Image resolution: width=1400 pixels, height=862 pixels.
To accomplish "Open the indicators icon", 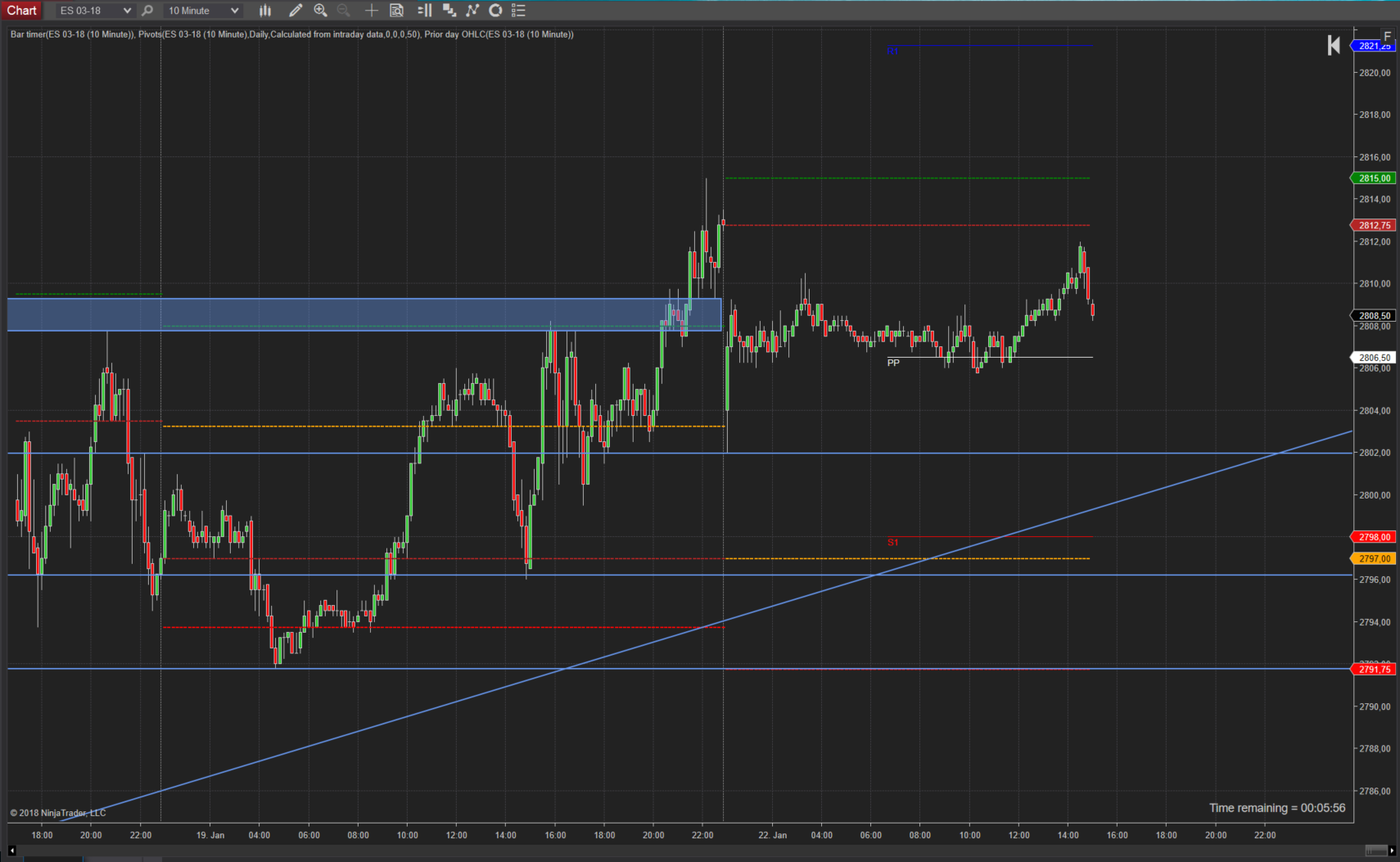I will click(x=472, y=11).
